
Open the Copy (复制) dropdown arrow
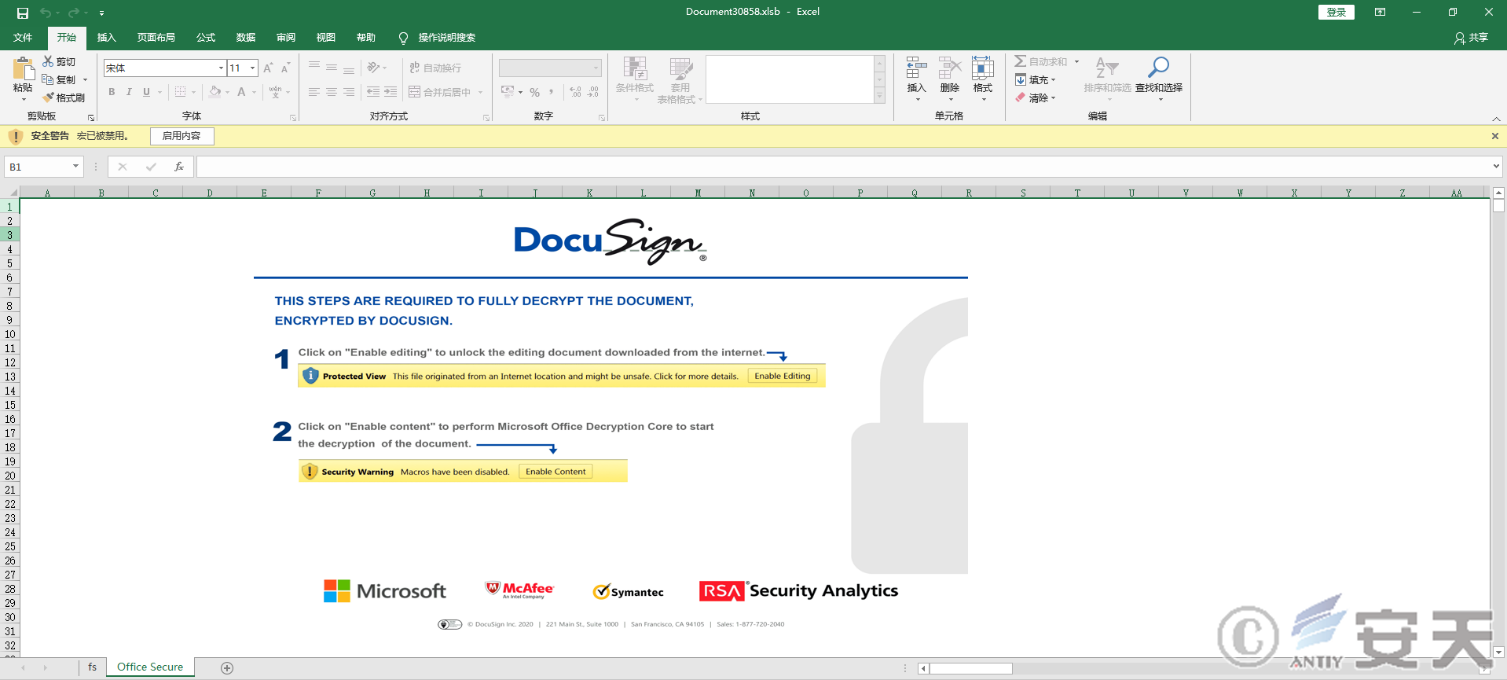pos(85,80)
